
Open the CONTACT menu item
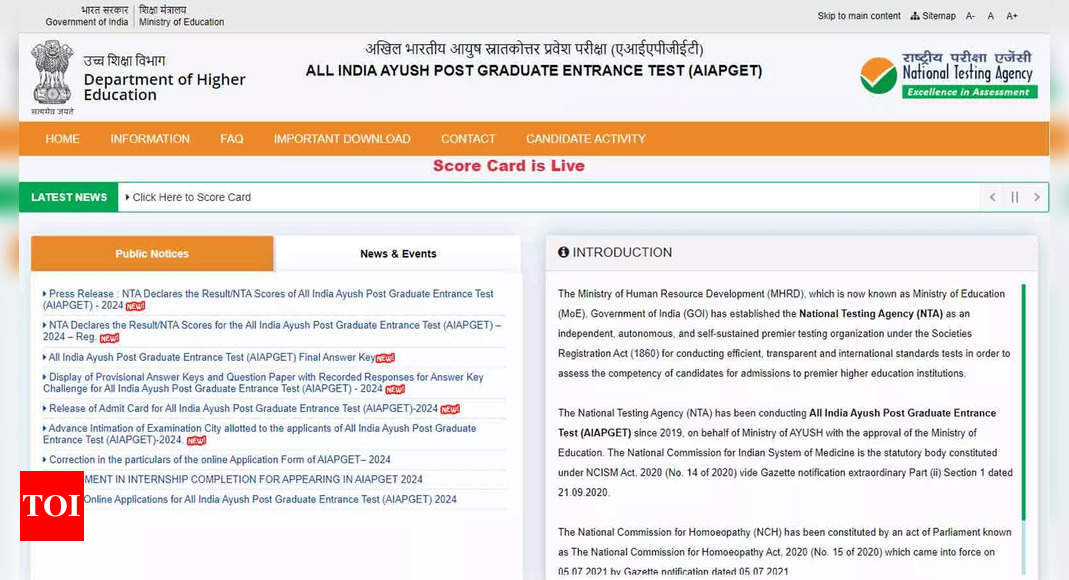click(x=468, y=138)
